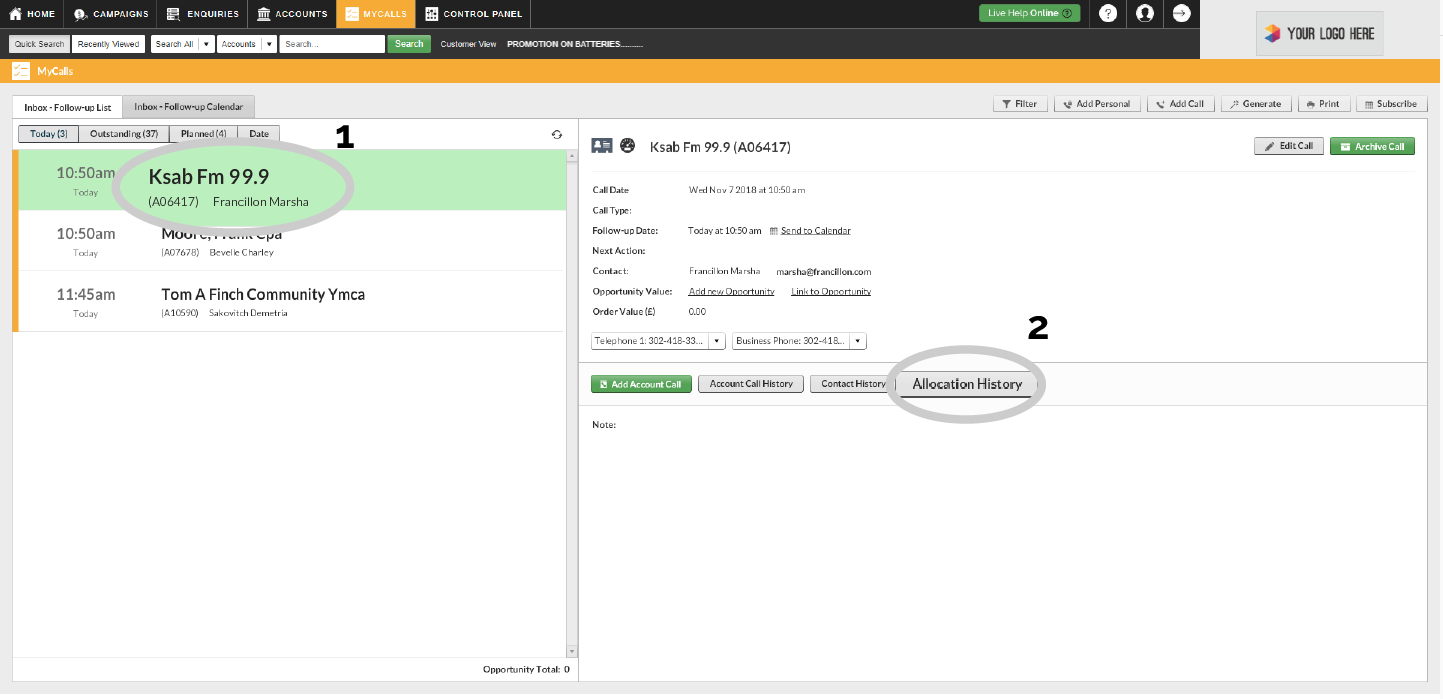The image size is (1443, 699).
Task: Open the Filter button
Action: (1020, 104)
